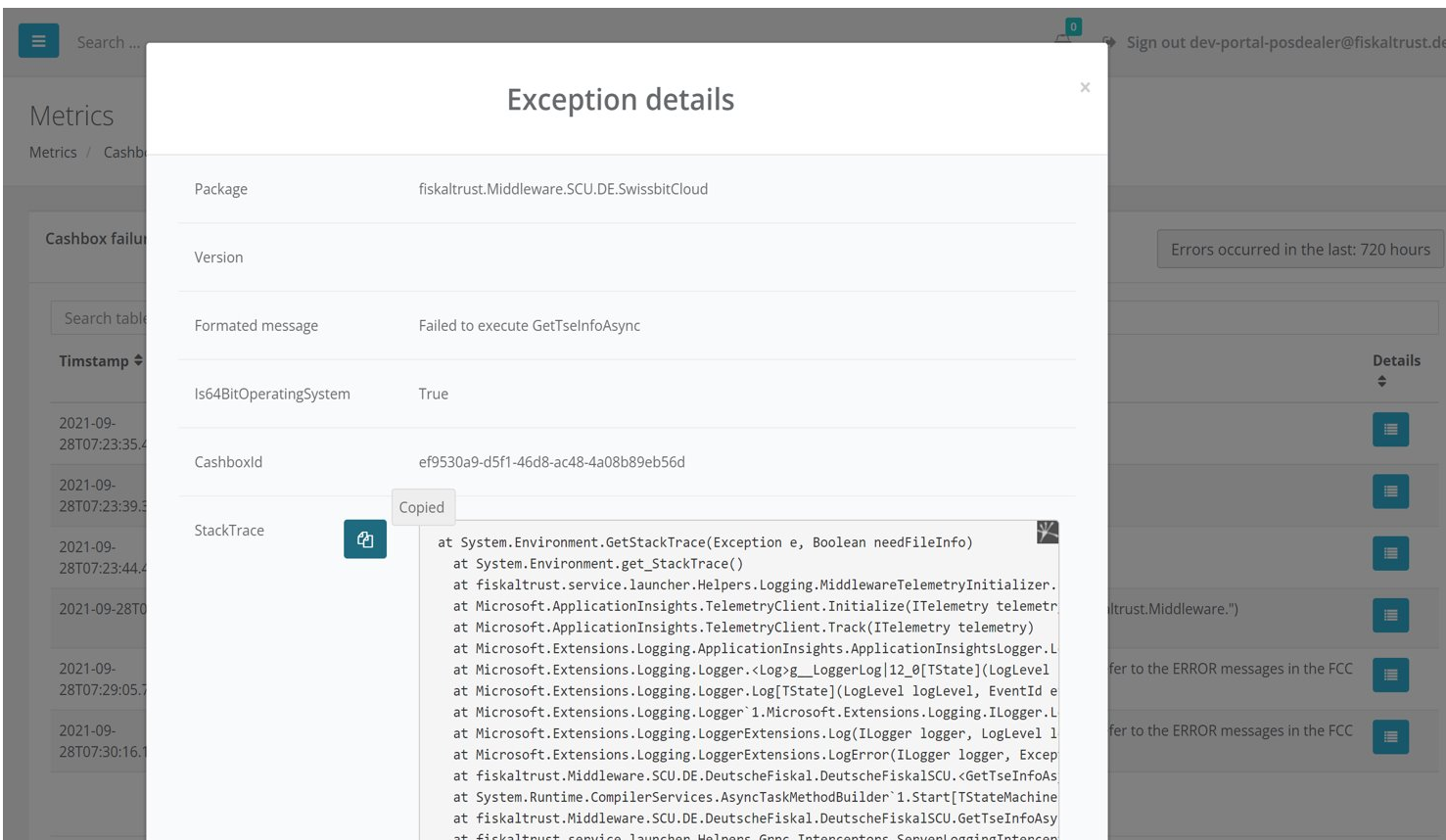Viewport: 1446px width, 840px height.
Task: Open the hamburger sidebar menu
Action: click(x=38, y=41)
